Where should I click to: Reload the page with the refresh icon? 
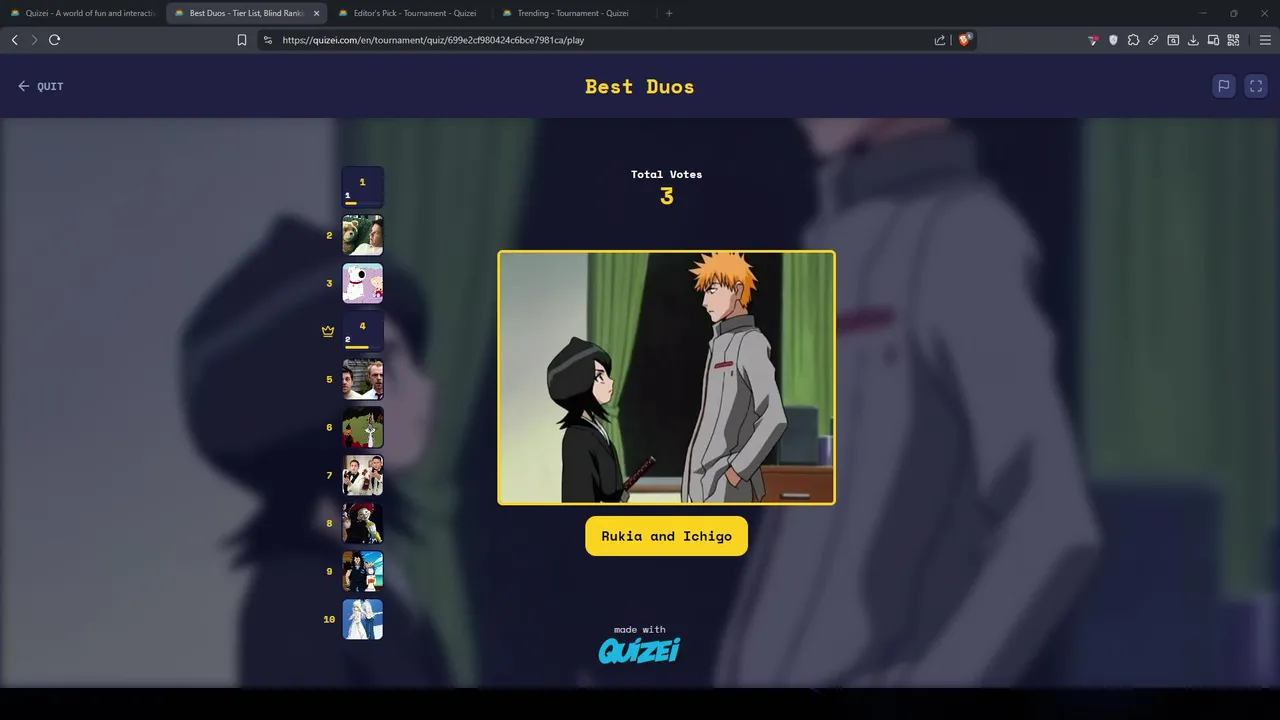click(54, 40)
